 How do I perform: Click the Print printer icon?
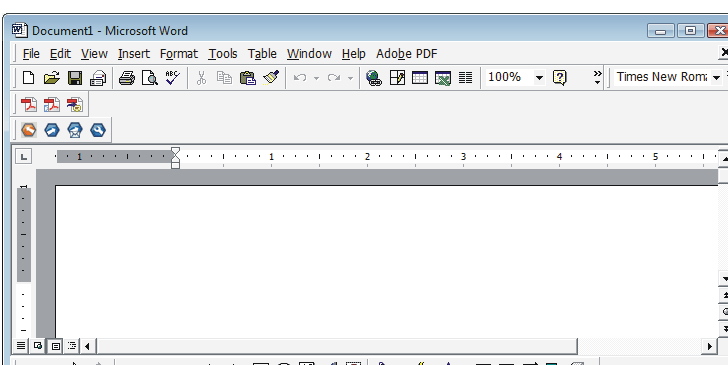(127, 78)
